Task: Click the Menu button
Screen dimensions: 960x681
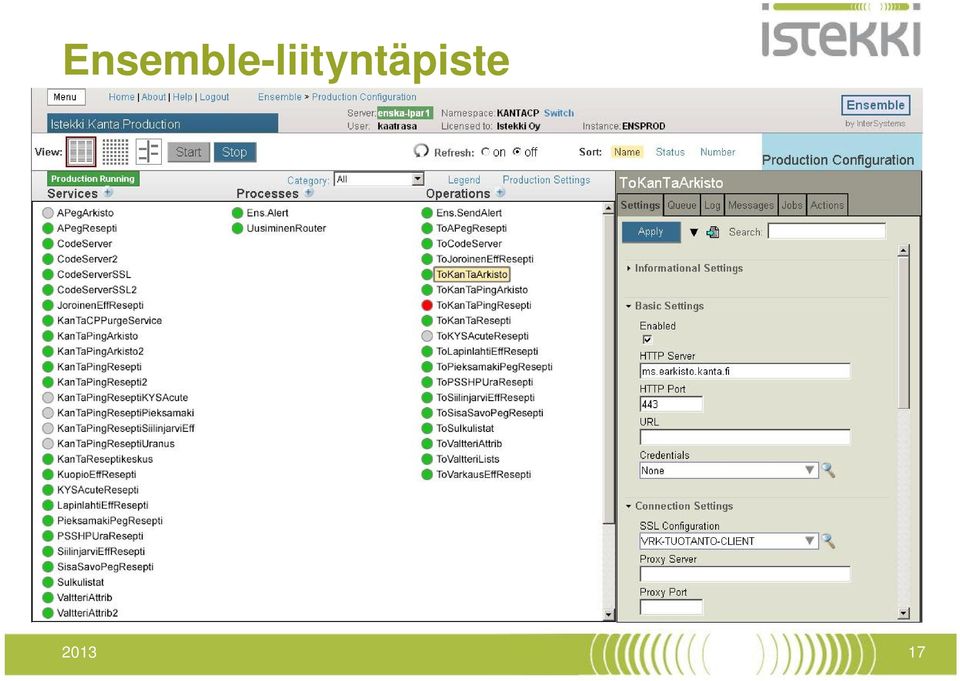Action: tap(66, 97)
